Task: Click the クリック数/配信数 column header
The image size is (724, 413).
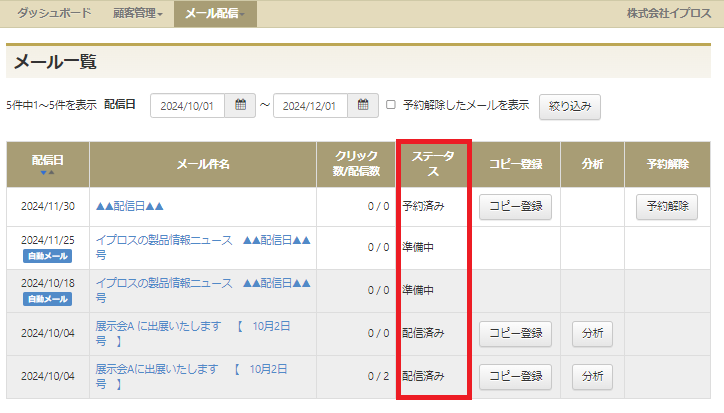Action: click(356, 164)
